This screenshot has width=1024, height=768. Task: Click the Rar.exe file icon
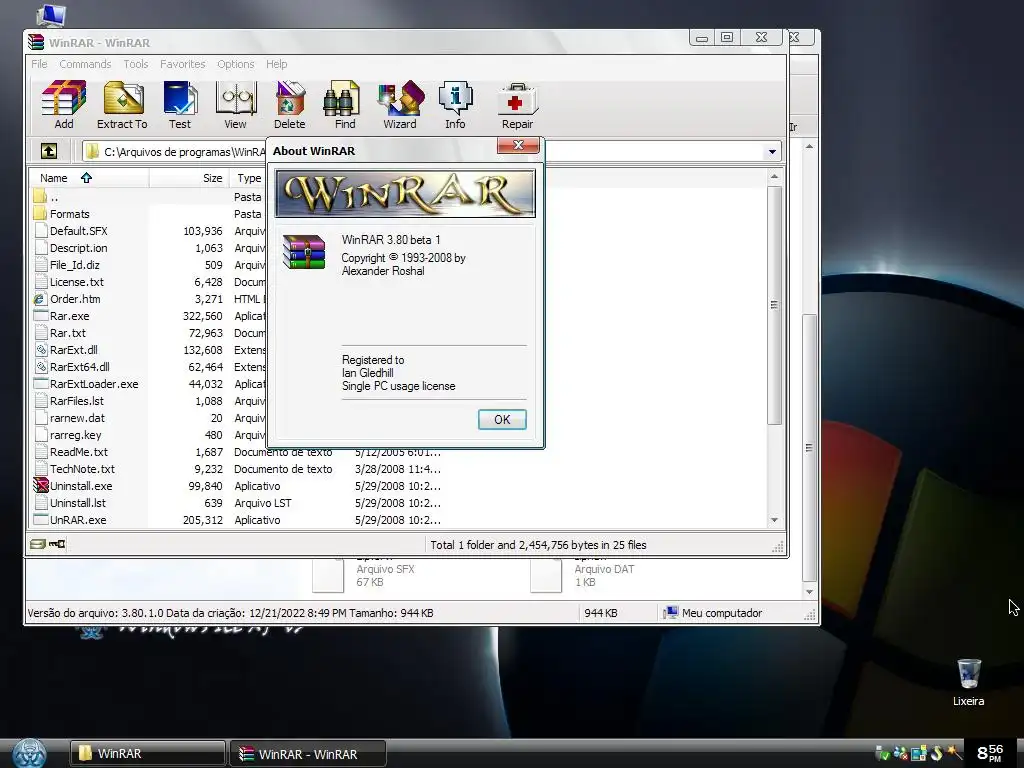40,315
